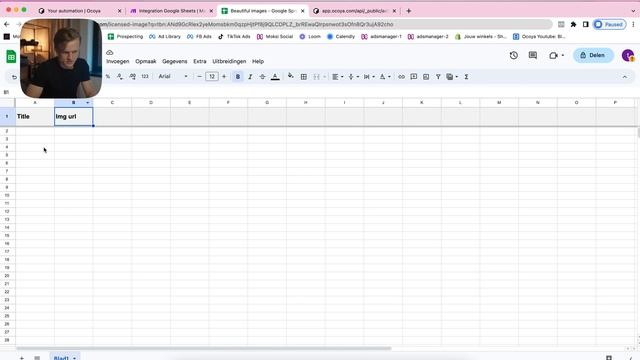Click the Delen share button
The image size is (640, 360).
(593, 55)
